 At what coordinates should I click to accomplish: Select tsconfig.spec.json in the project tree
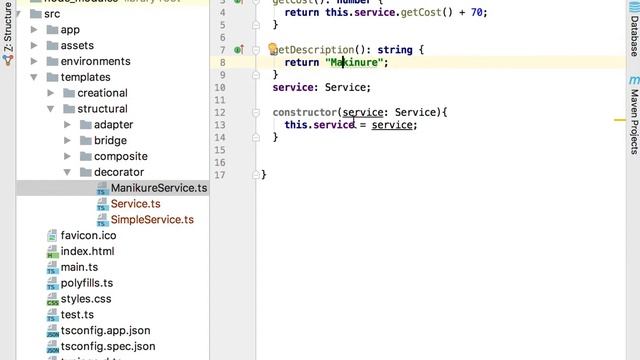[x=108, y=347]
